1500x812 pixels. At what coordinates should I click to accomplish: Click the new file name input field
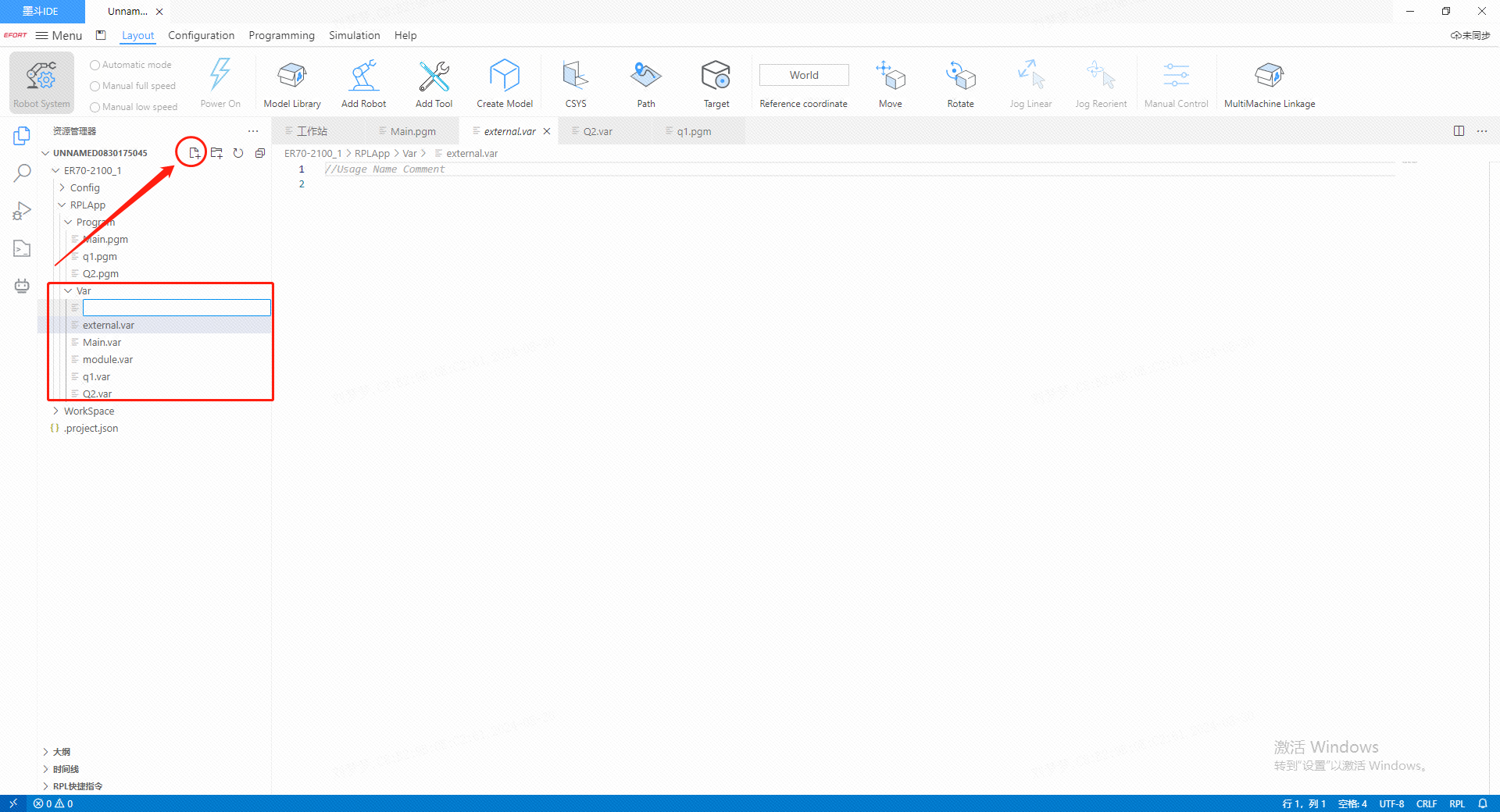click(177, 308)
